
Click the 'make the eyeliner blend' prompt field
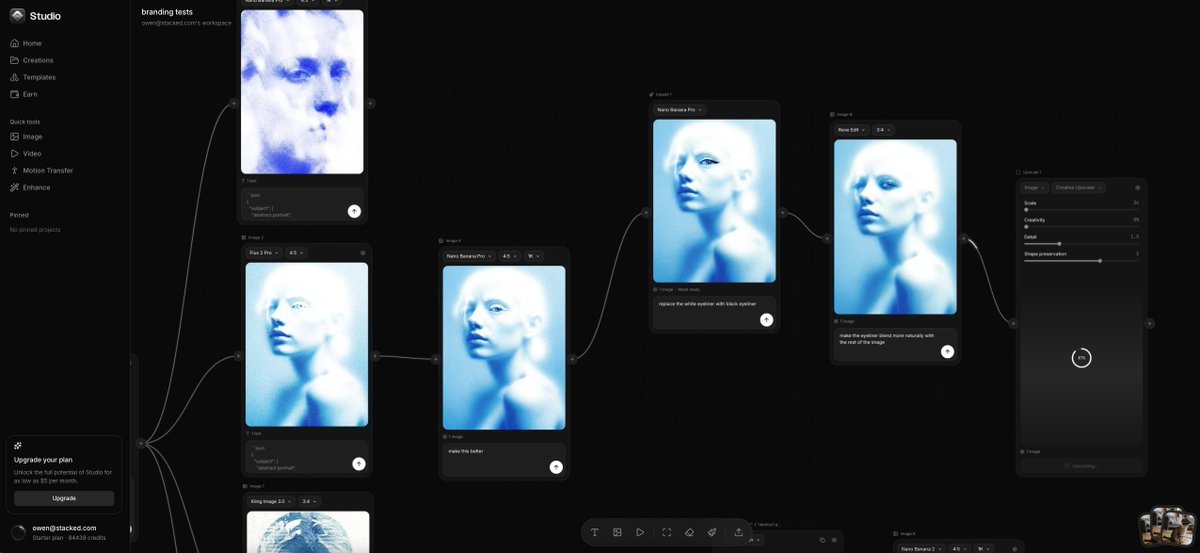click(895, 344)
